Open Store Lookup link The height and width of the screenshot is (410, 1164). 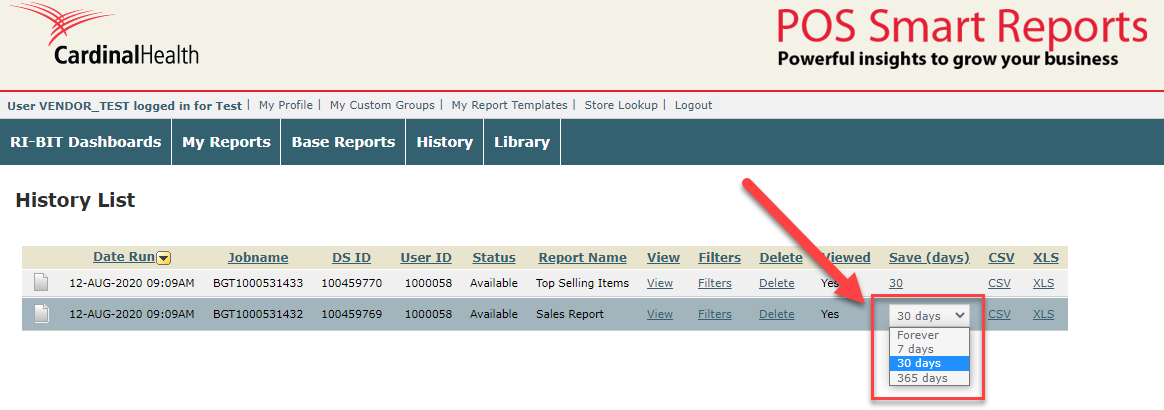(x=621, y=105)
